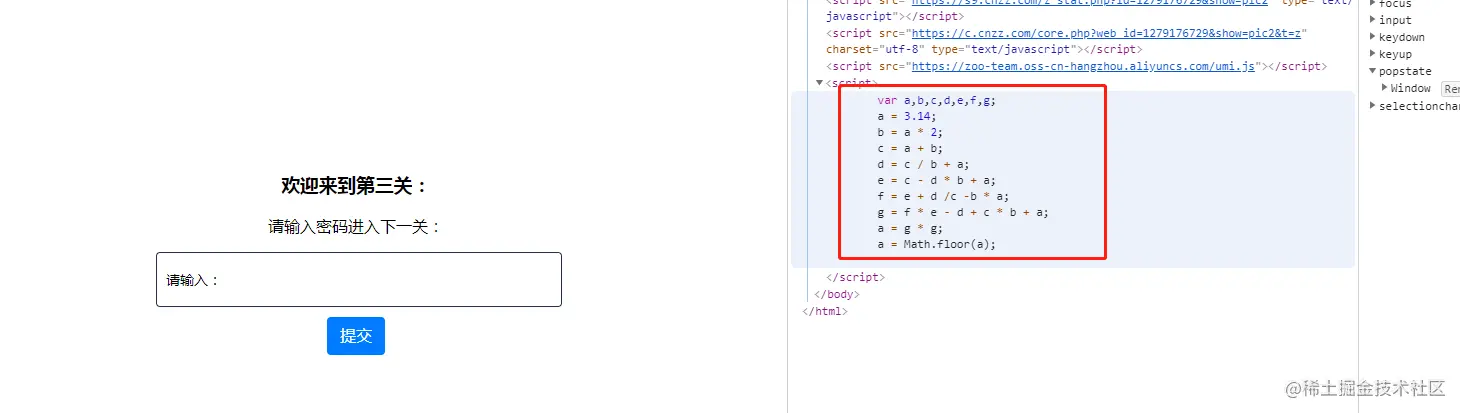Click the 请输入 password input field
The height and width of the screenshot is (413, 1460).
tap(358, 279)
